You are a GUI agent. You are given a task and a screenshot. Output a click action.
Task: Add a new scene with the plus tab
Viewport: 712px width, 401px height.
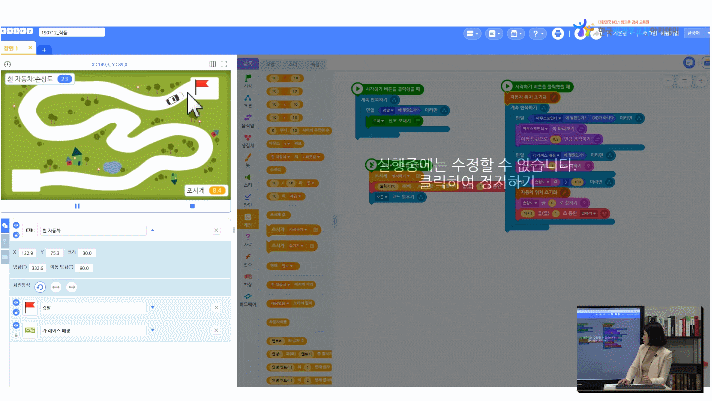(x=44, y=50)
